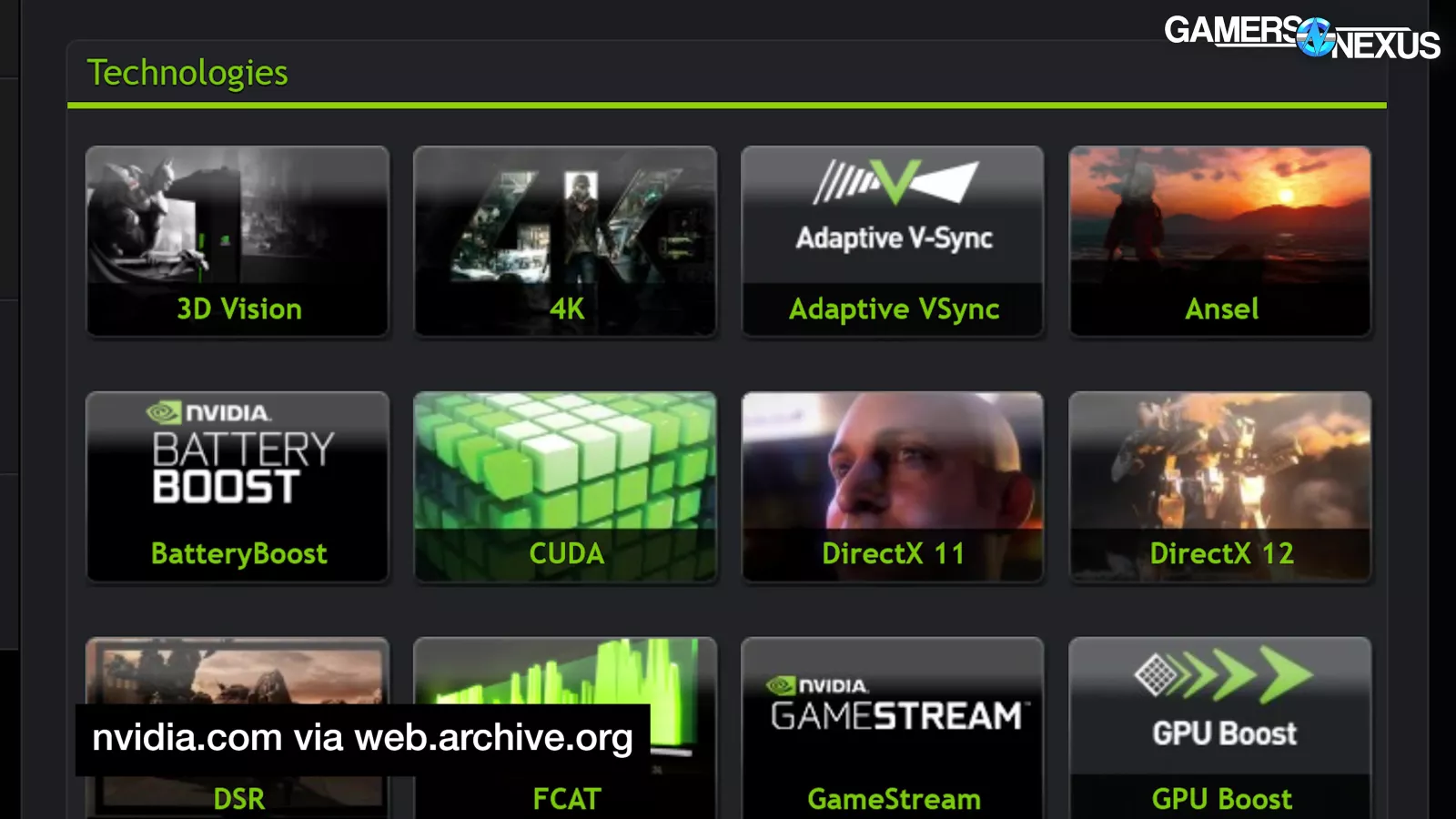Select the DirectX 12 label

1221,553
